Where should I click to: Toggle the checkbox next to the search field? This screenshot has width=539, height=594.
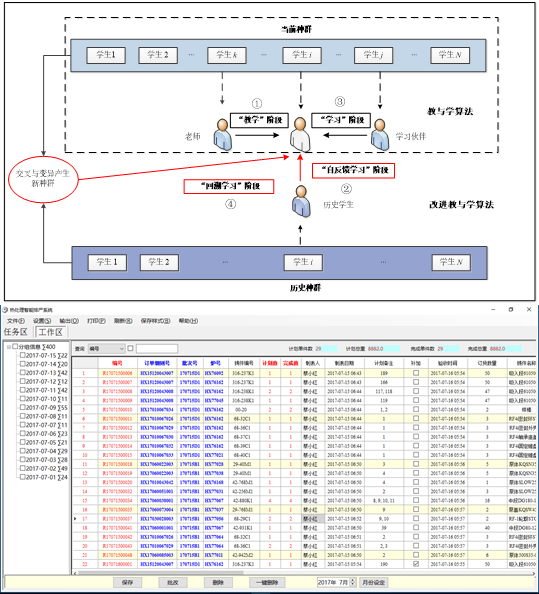point(130,348)
